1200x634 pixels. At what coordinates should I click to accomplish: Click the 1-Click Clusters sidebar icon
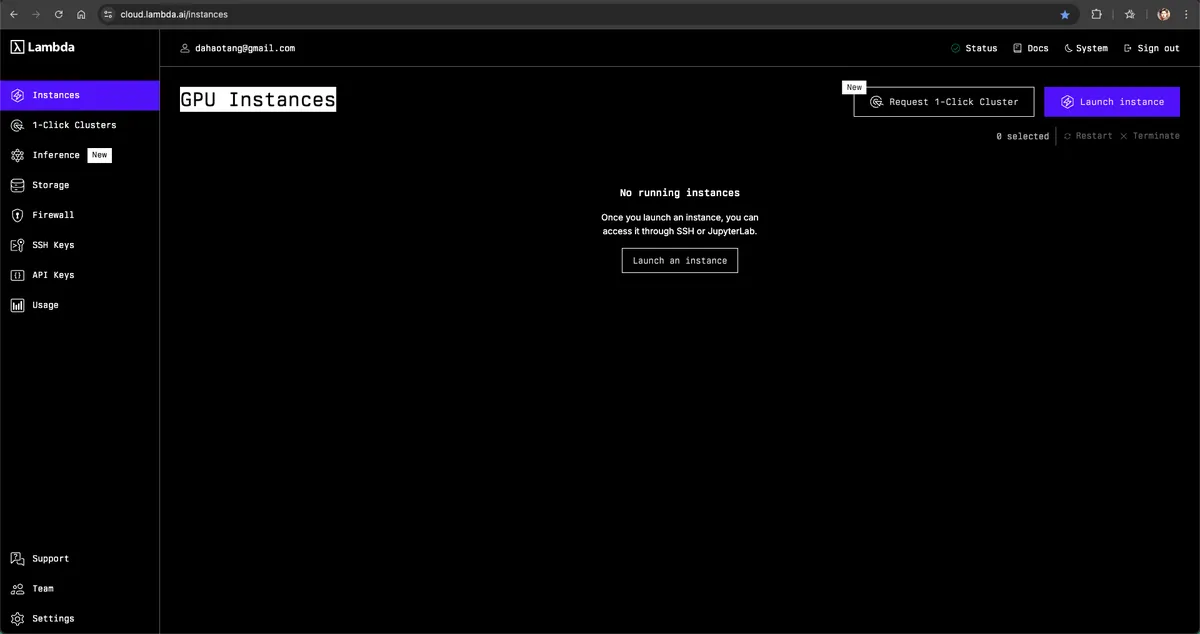pos(17,126)
